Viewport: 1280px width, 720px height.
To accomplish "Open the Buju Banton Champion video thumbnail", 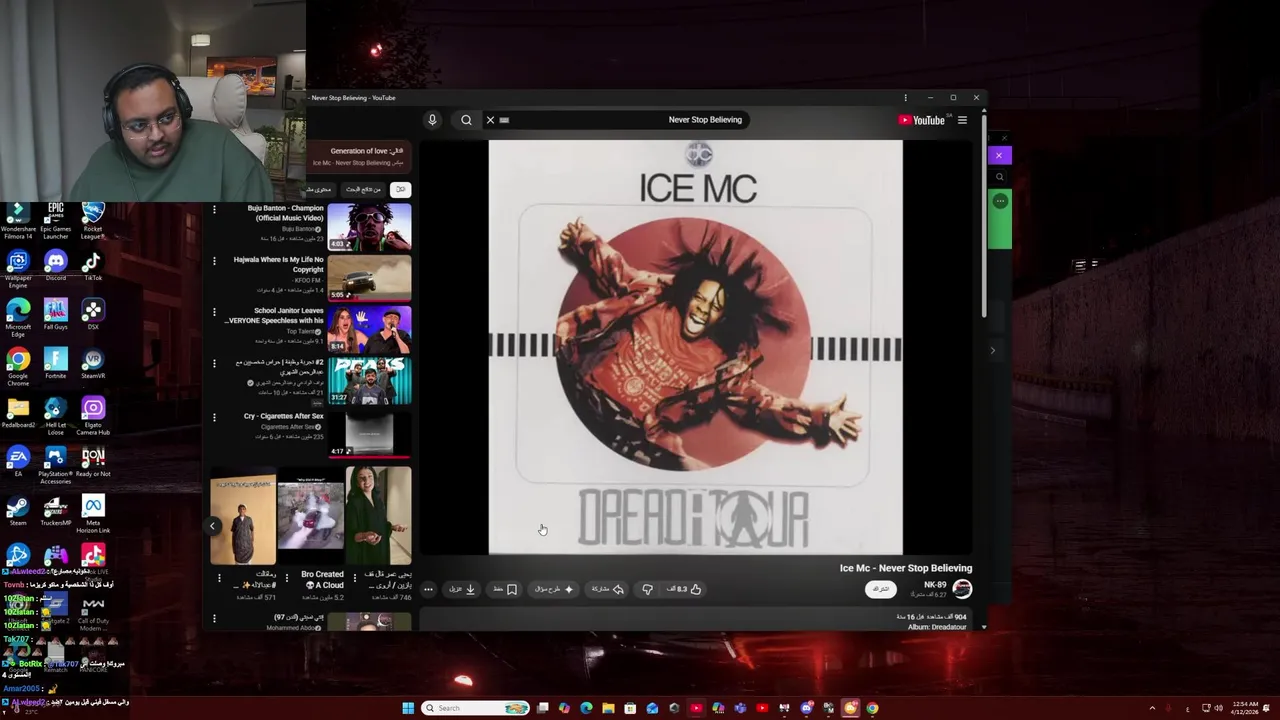I will tap(369, 226).
